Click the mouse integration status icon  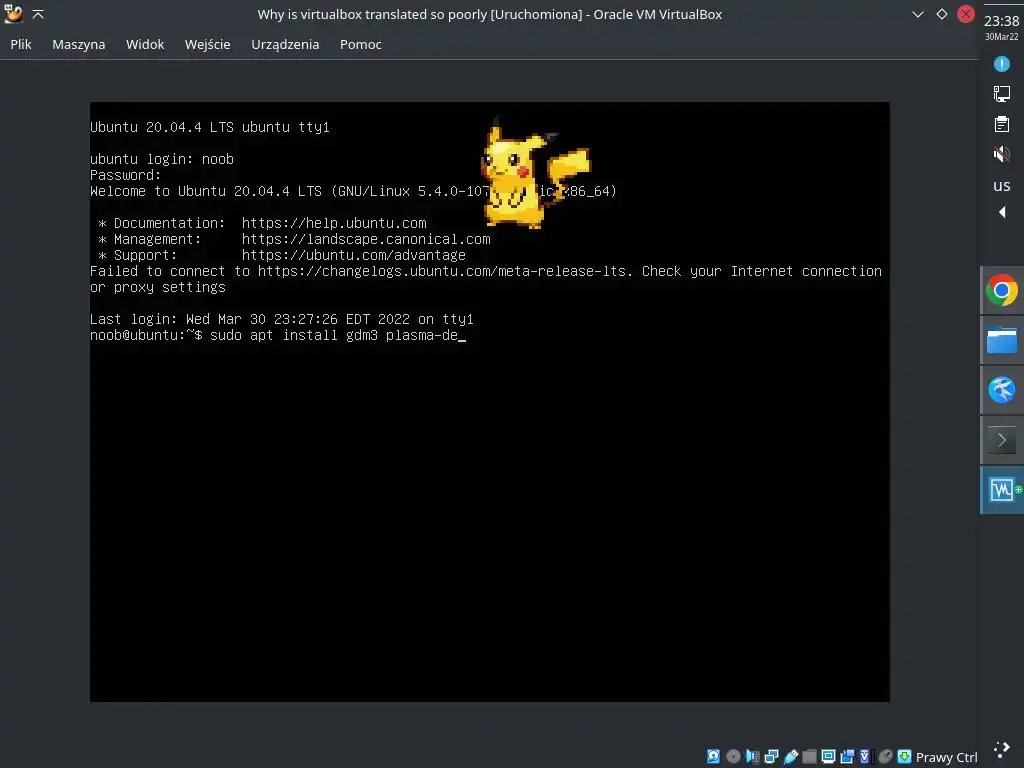click(886, 757)
